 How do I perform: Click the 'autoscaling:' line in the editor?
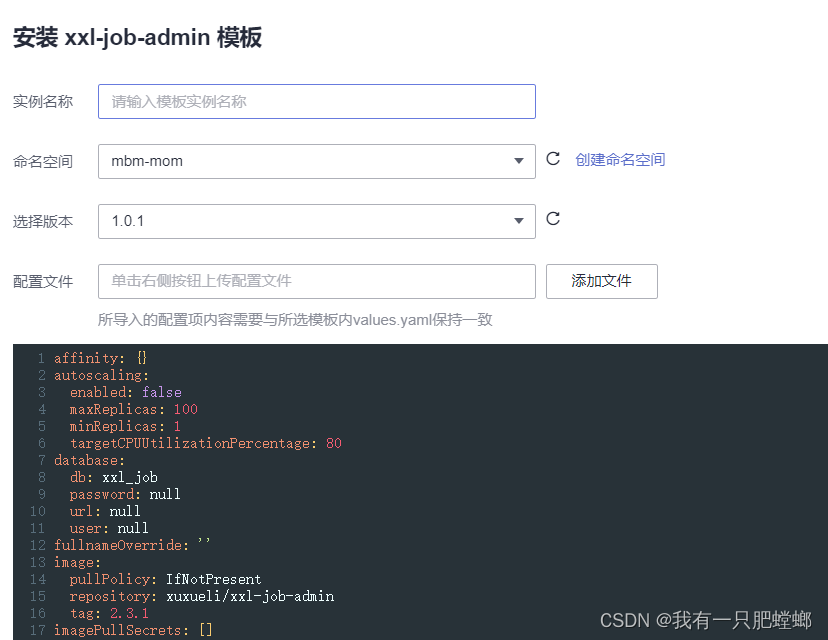click(x=101, y=375)
